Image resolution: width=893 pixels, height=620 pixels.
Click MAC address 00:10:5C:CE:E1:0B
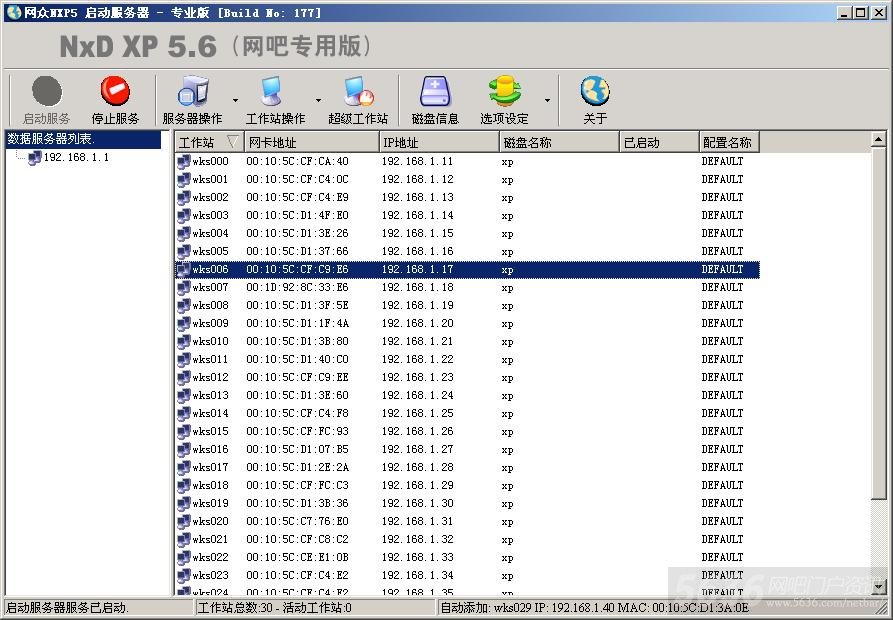[297, 557]
